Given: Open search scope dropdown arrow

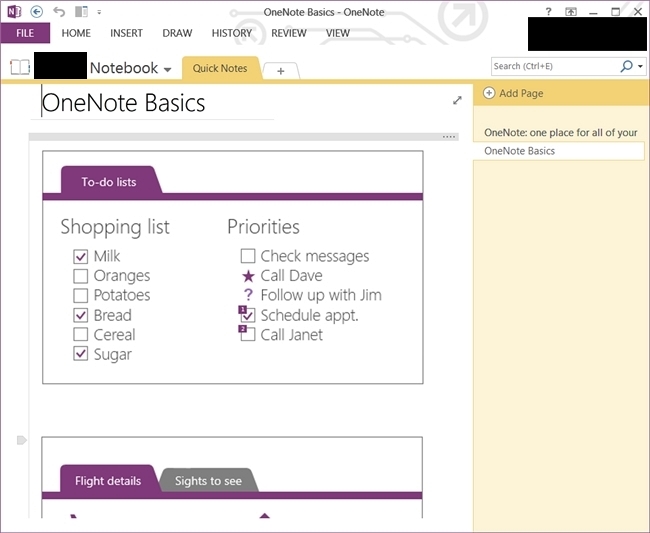Looking at the screenshot, I should click(640, 66).
